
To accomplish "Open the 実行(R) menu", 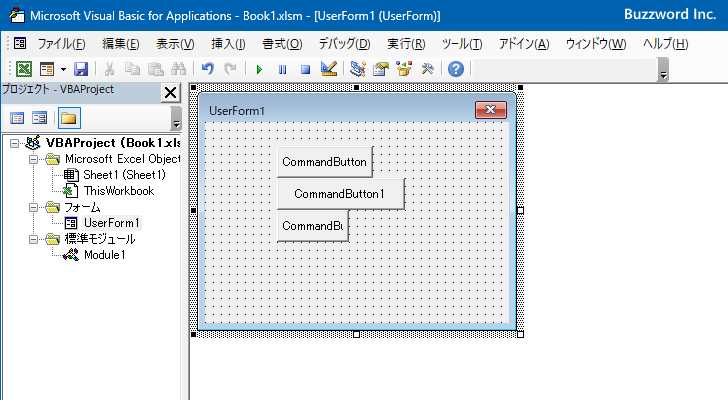I will pos(406,44).
